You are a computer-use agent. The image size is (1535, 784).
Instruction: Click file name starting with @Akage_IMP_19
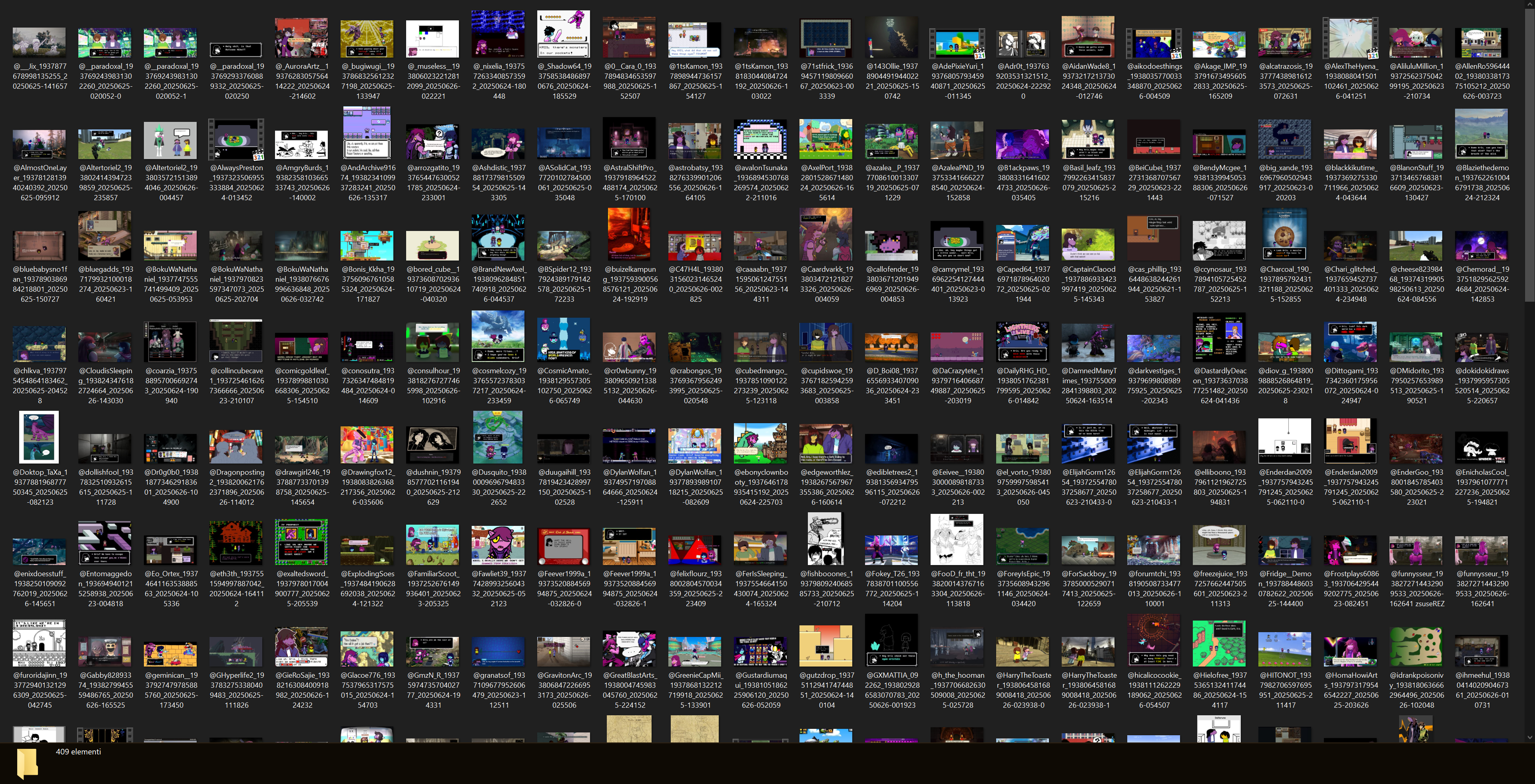point(1220,81)
